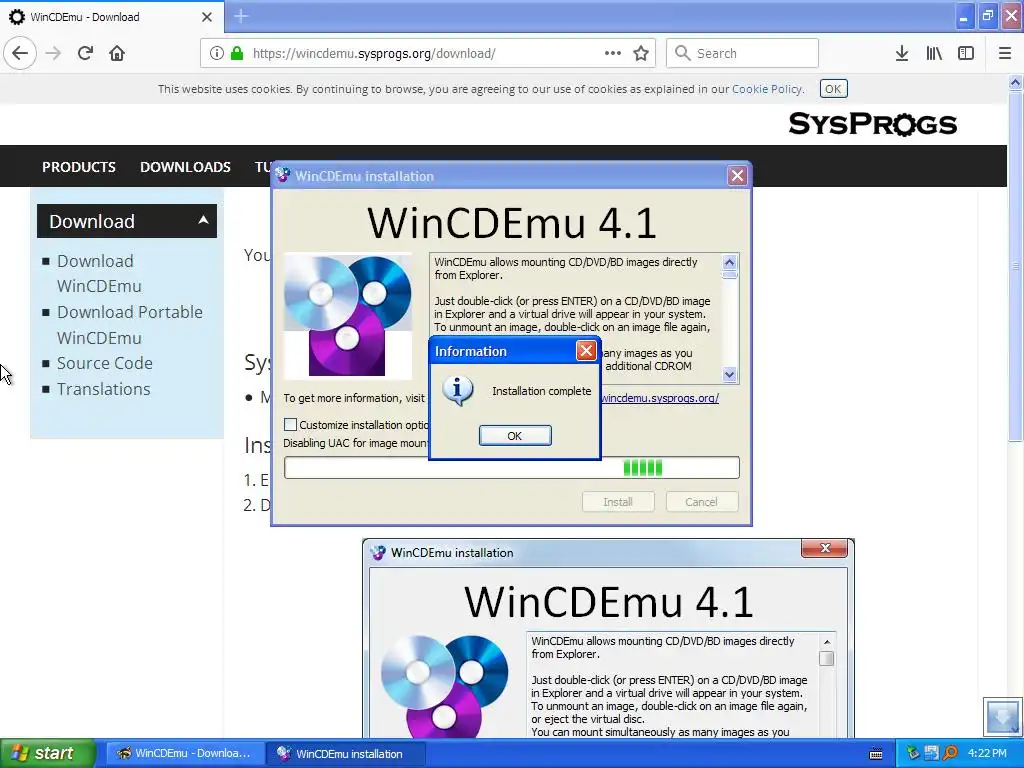Open the Cookie Policy link
Viewport: 1024px width, 768px height.
767,89
